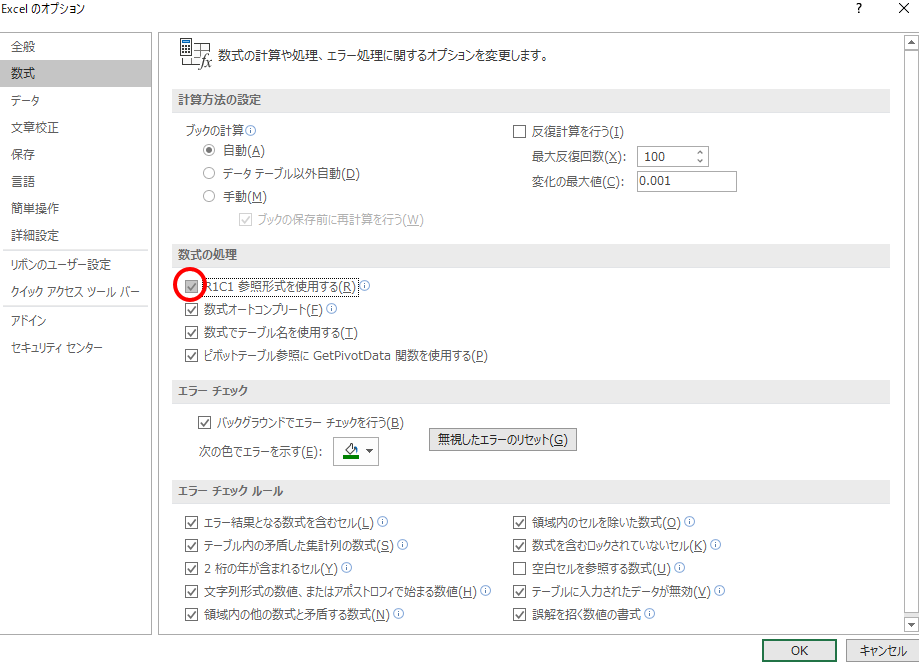Click info icon next to ブックの計算

251,130
